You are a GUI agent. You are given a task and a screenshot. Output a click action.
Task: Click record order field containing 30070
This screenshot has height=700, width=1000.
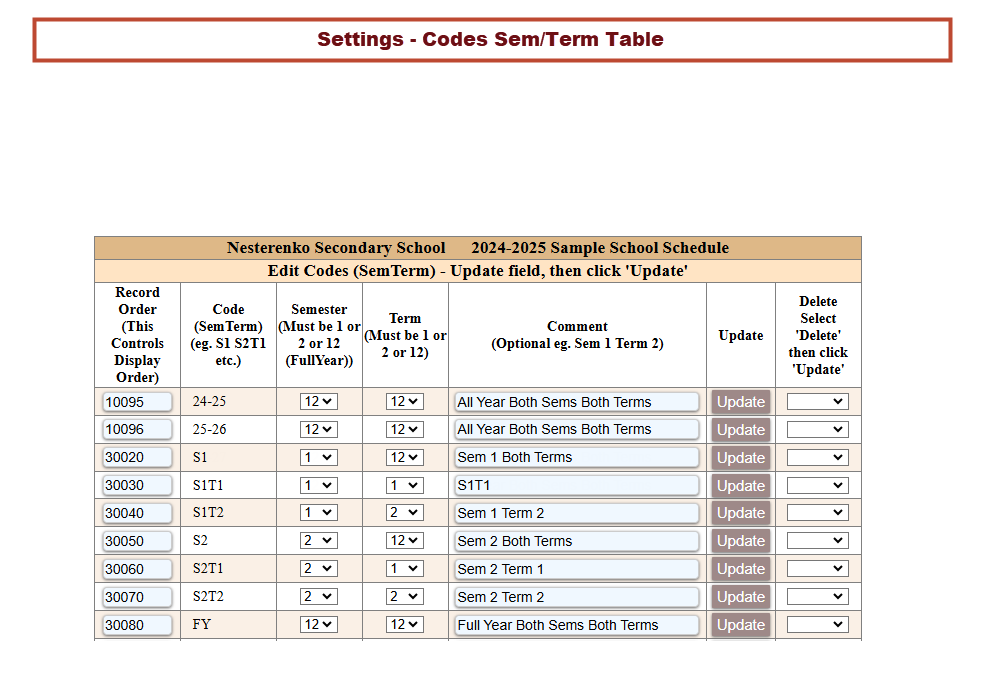[137, 597]
